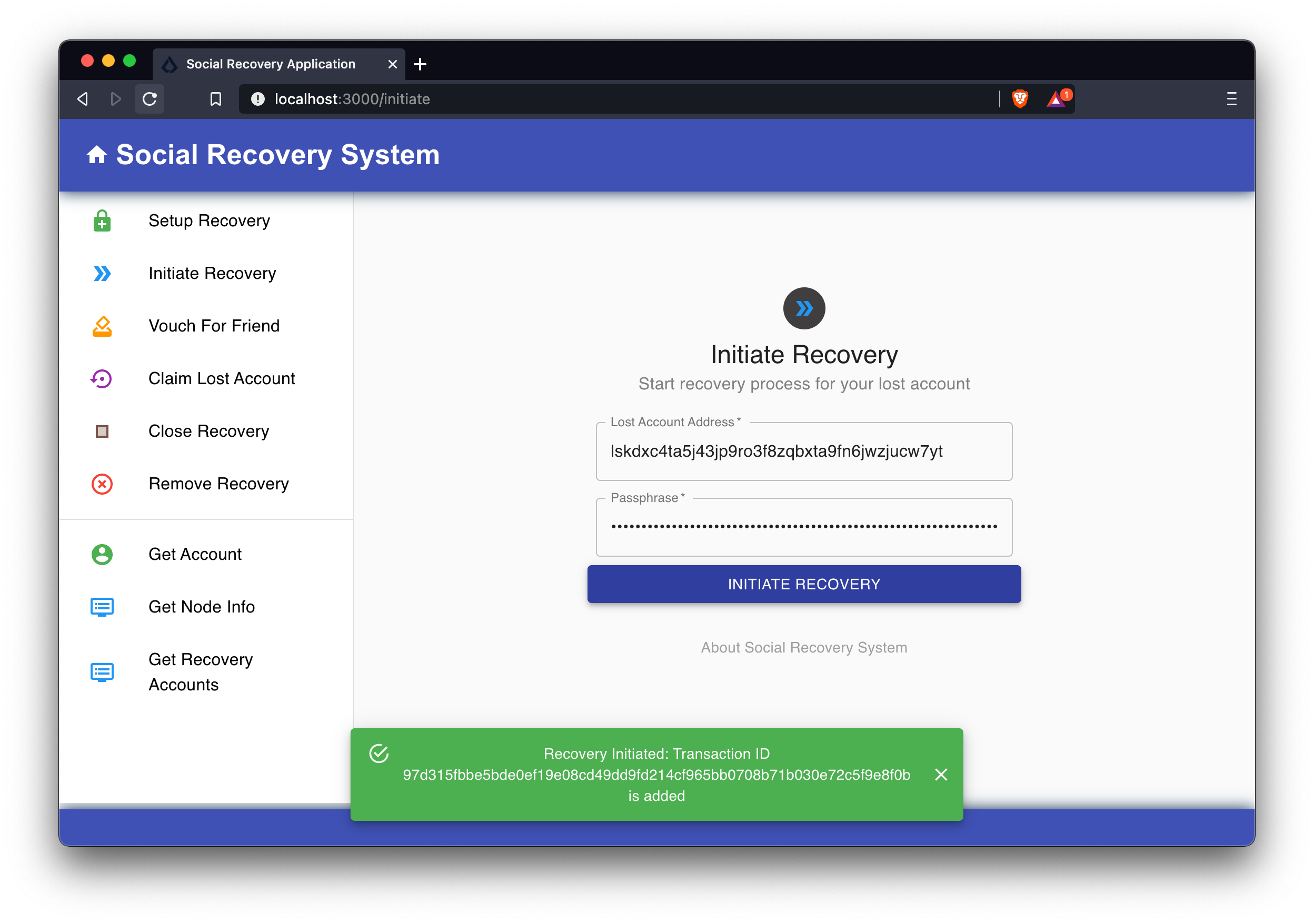Reload the page with the refresh button
This screenshot has width=1314, height=924.
pyautogui.click(x=150, y=99)
